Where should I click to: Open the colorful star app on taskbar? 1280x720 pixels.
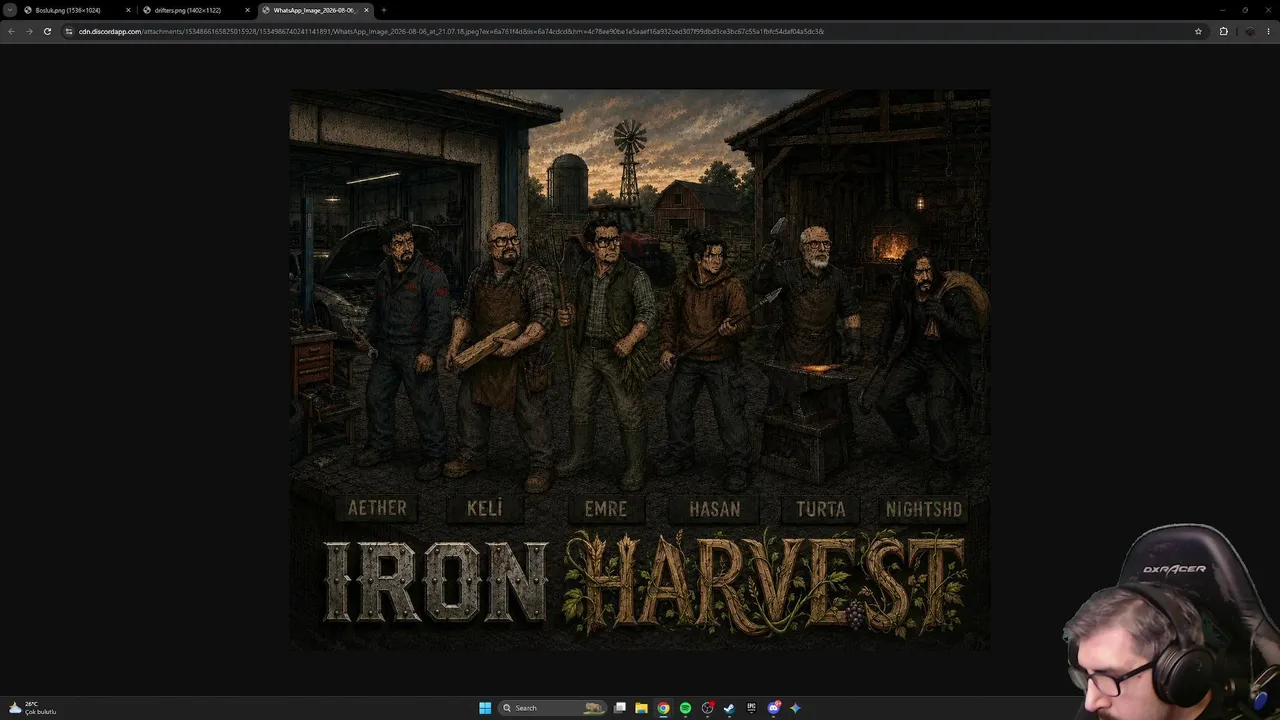[795, 708]
